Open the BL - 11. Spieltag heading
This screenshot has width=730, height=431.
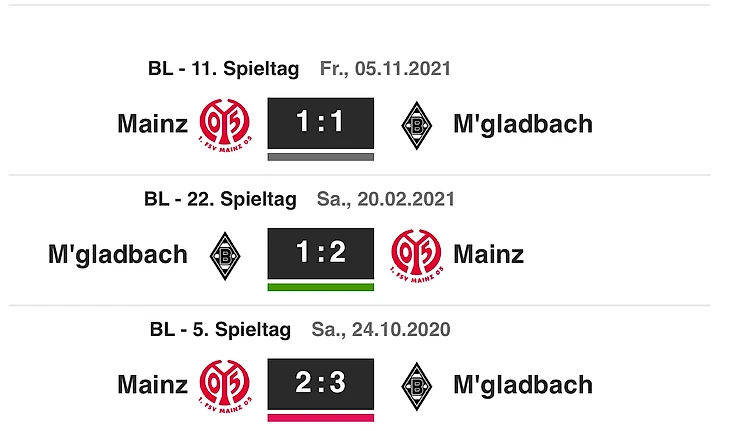pos(223,69)
